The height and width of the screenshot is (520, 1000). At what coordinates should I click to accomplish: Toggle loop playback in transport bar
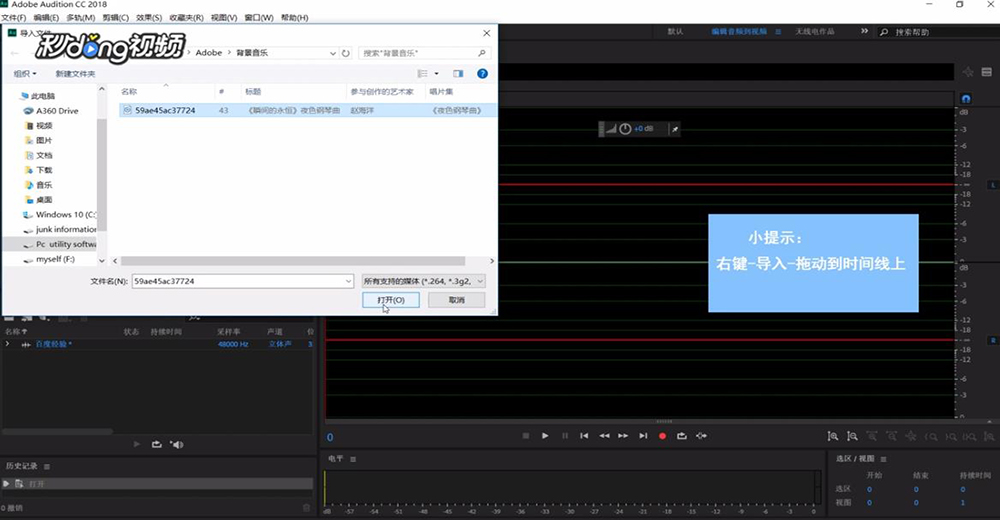(x=682, y=436)
